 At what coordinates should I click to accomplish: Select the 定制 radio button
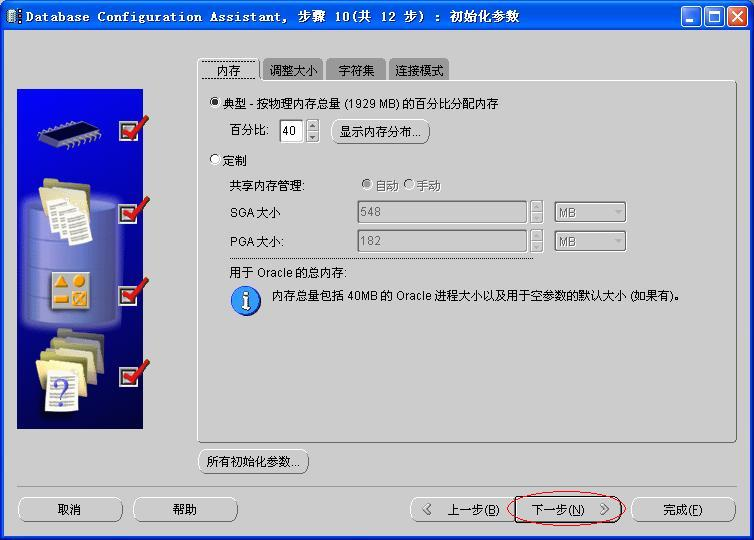coord(214,159)
